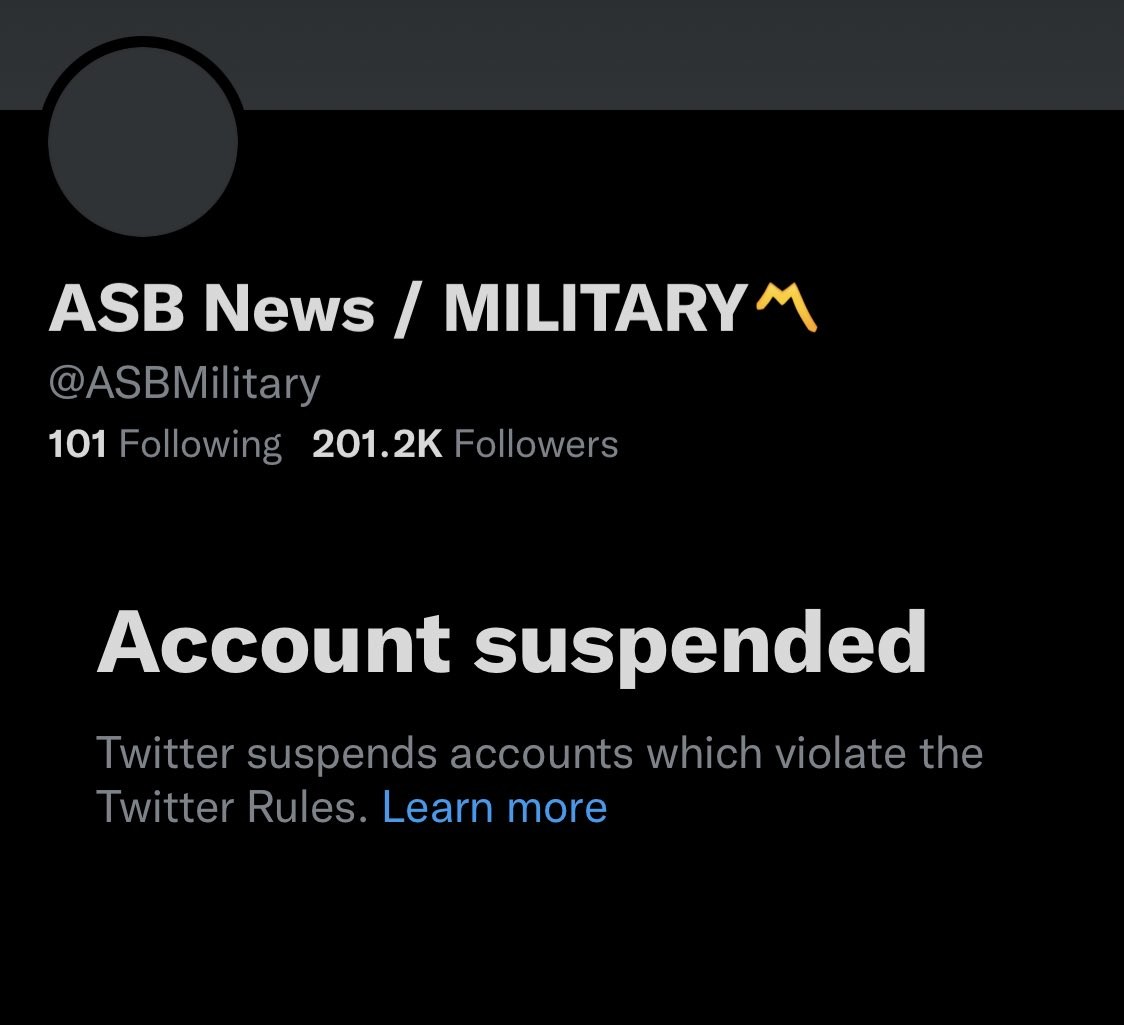1124x1025 pixels.
Task: Click the word MILITARY in the name
Action: [x=596, y=309]
